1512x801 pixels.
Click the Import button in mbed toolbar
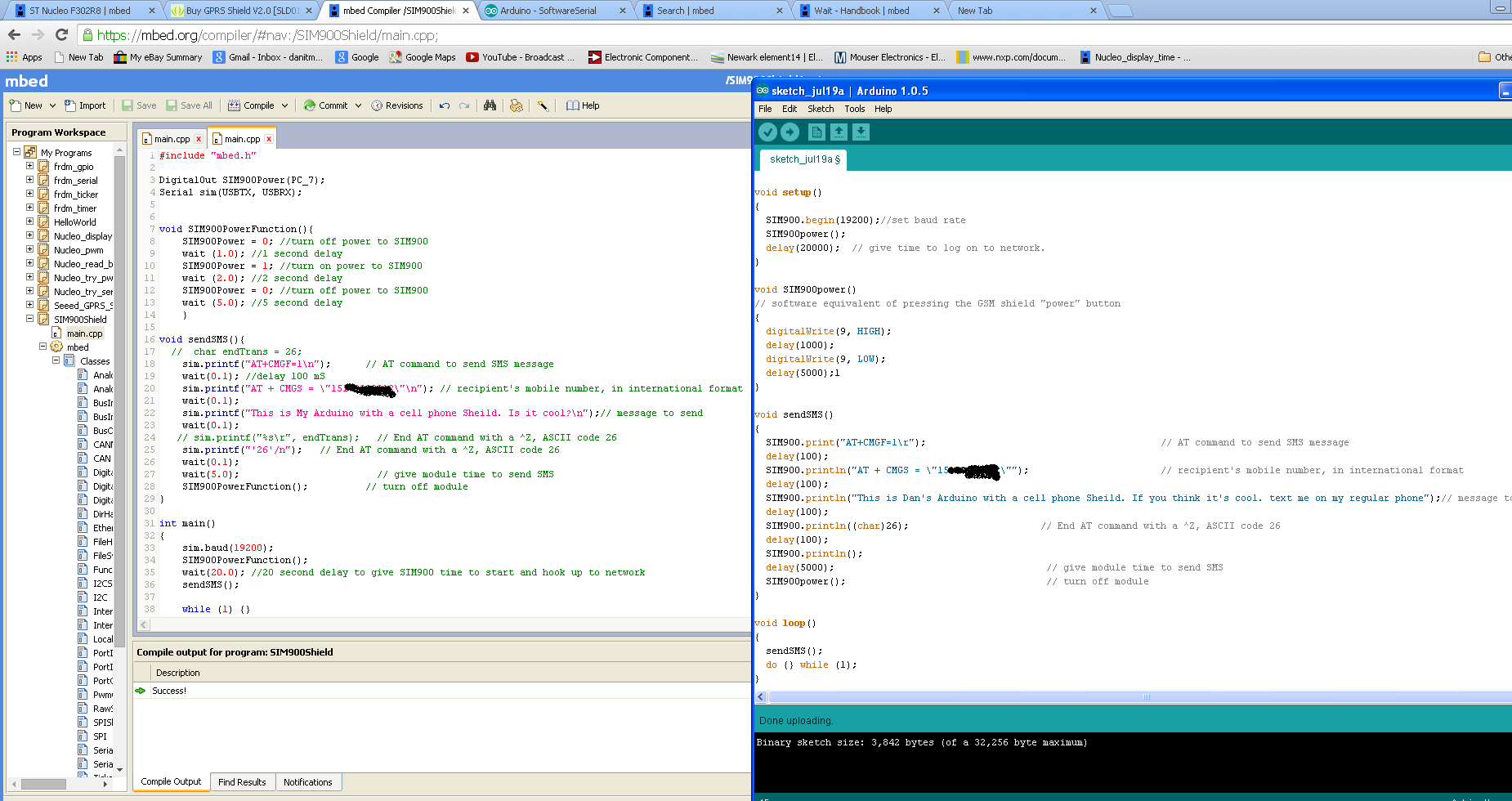85,105
